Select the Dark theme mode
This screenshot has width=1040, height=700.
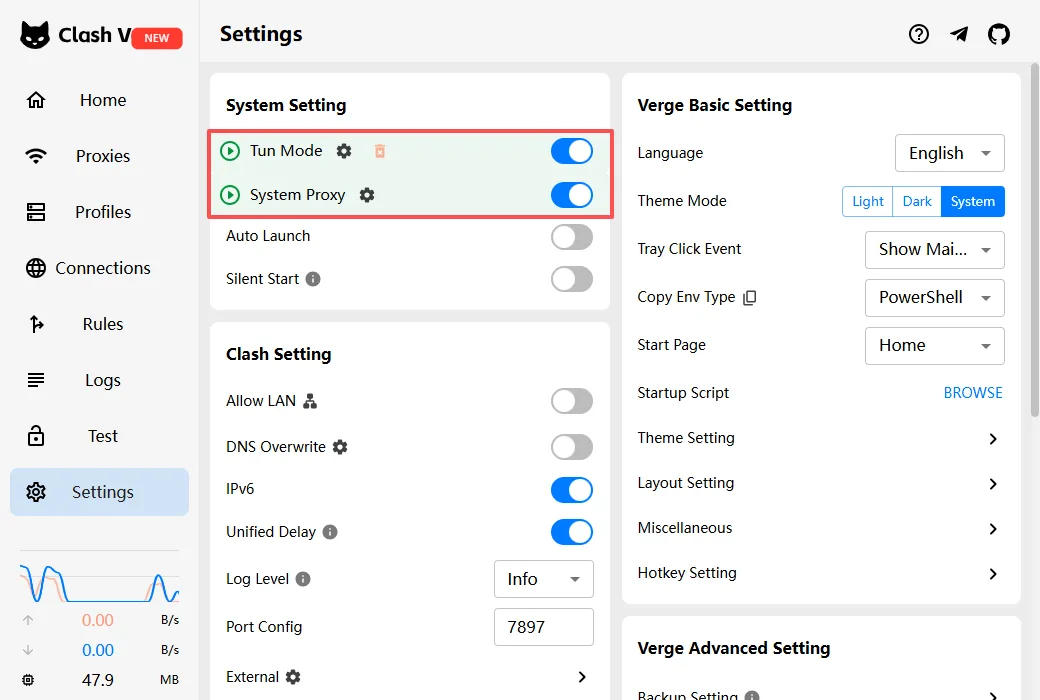point(917,201)
